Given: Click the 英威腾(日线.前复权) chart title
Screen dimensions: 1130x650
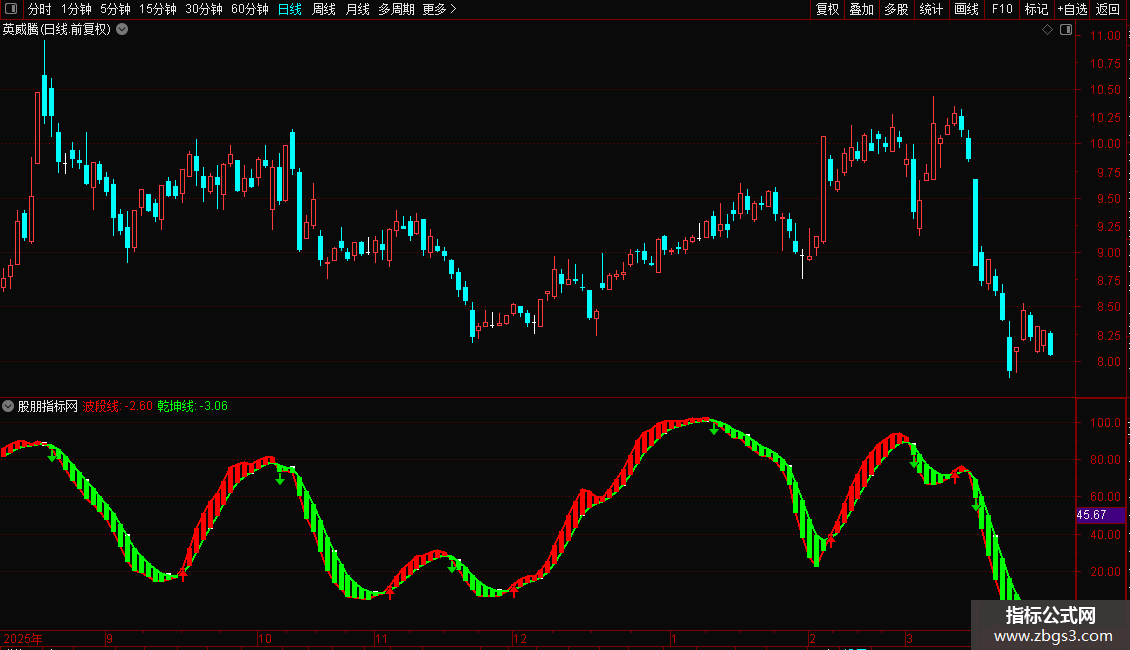Looking at the screenshot, I should tap(57, 30).
